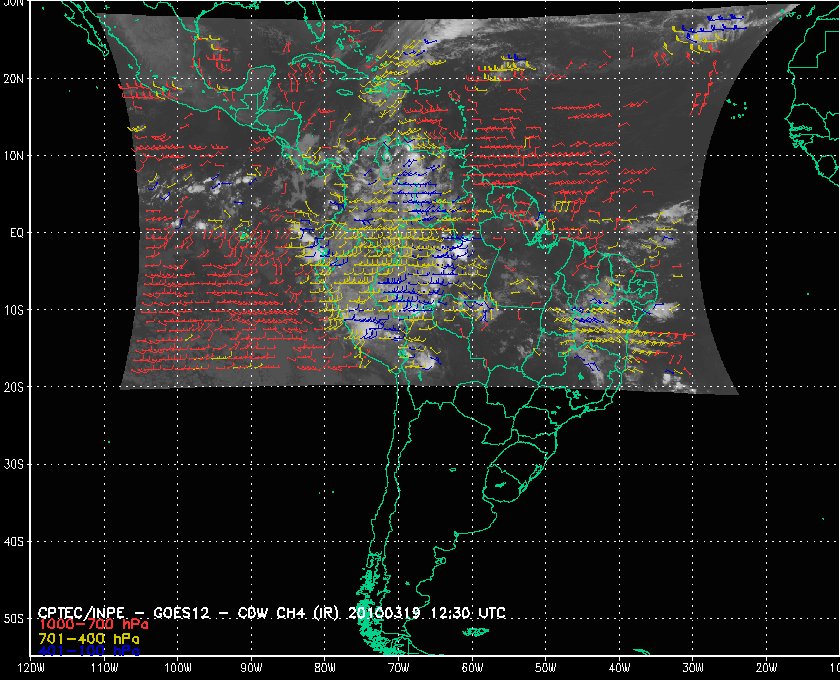Click the 20W longitude axis label
The width and height of the screenshot is (840, 680).
(x=765, y=668)
